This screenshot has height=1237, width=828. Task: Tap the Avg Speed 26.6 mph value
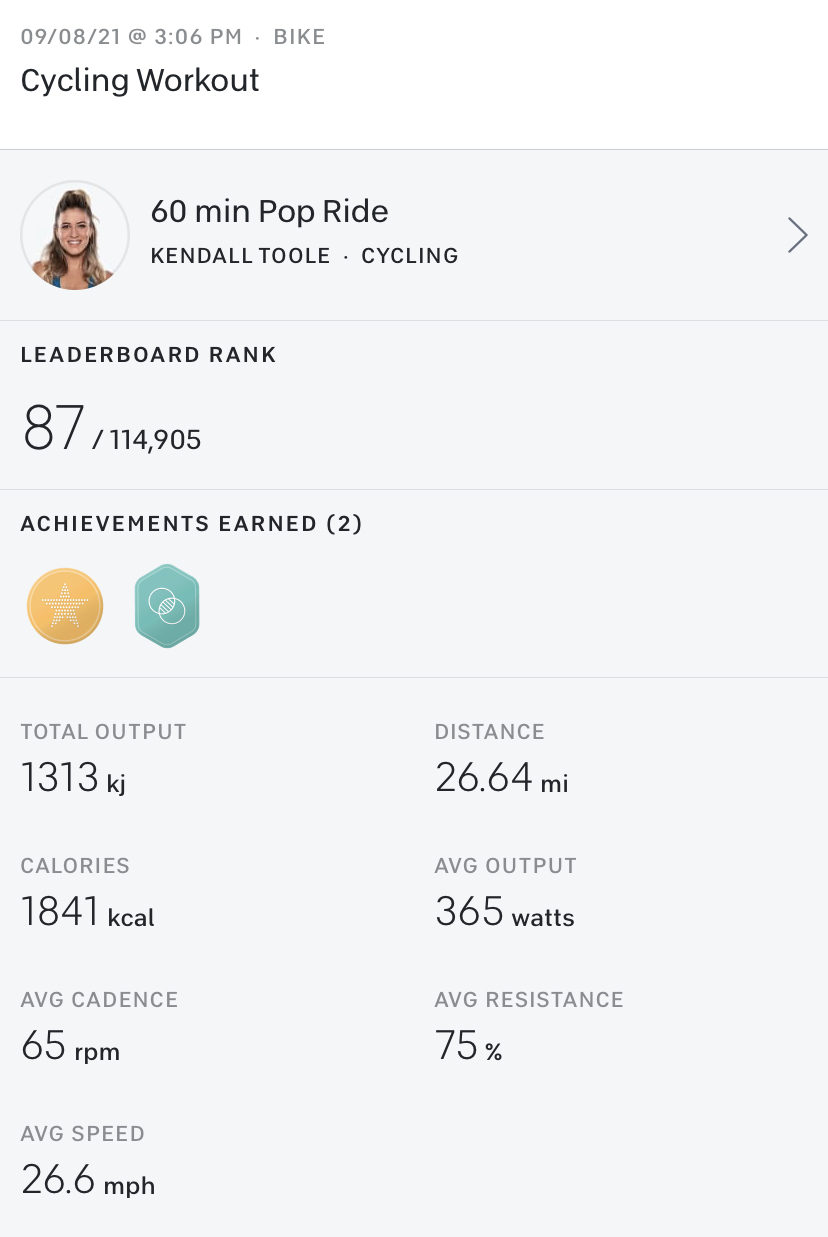(88, 1180)
